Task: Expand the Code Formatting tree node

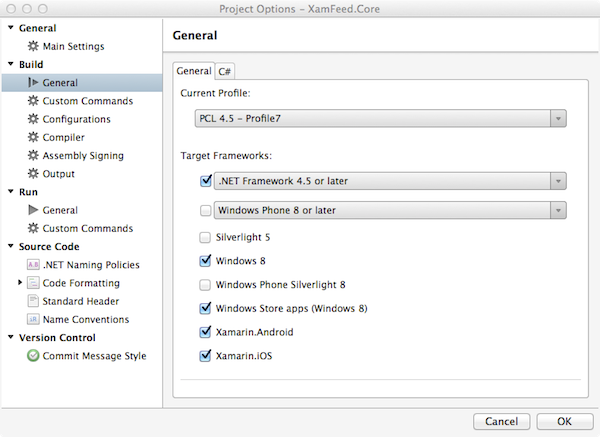Action: point(20,283)
